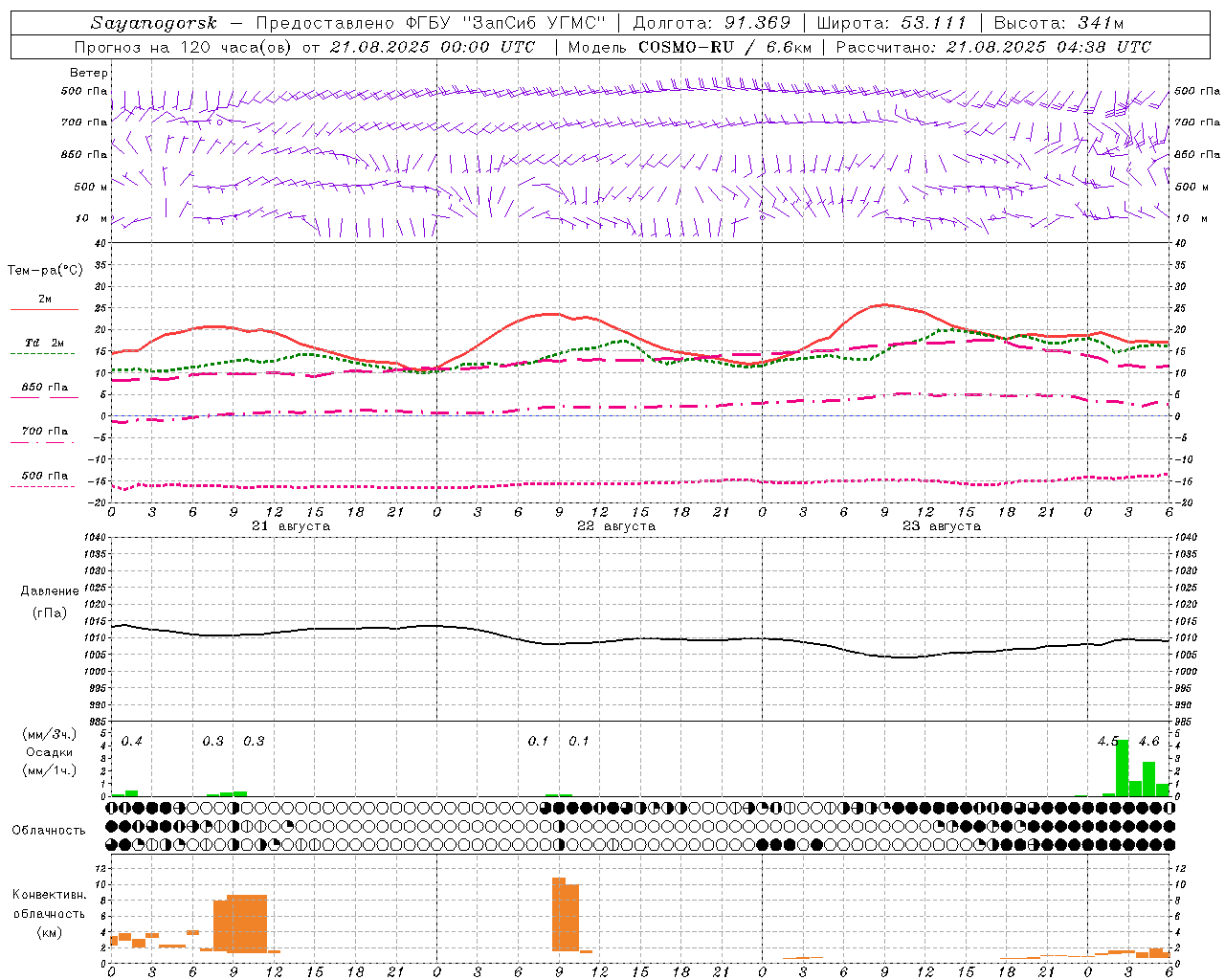
Task: Click the 'Тем-ра(°C)' temperature axis title
Action: point(45,271)
